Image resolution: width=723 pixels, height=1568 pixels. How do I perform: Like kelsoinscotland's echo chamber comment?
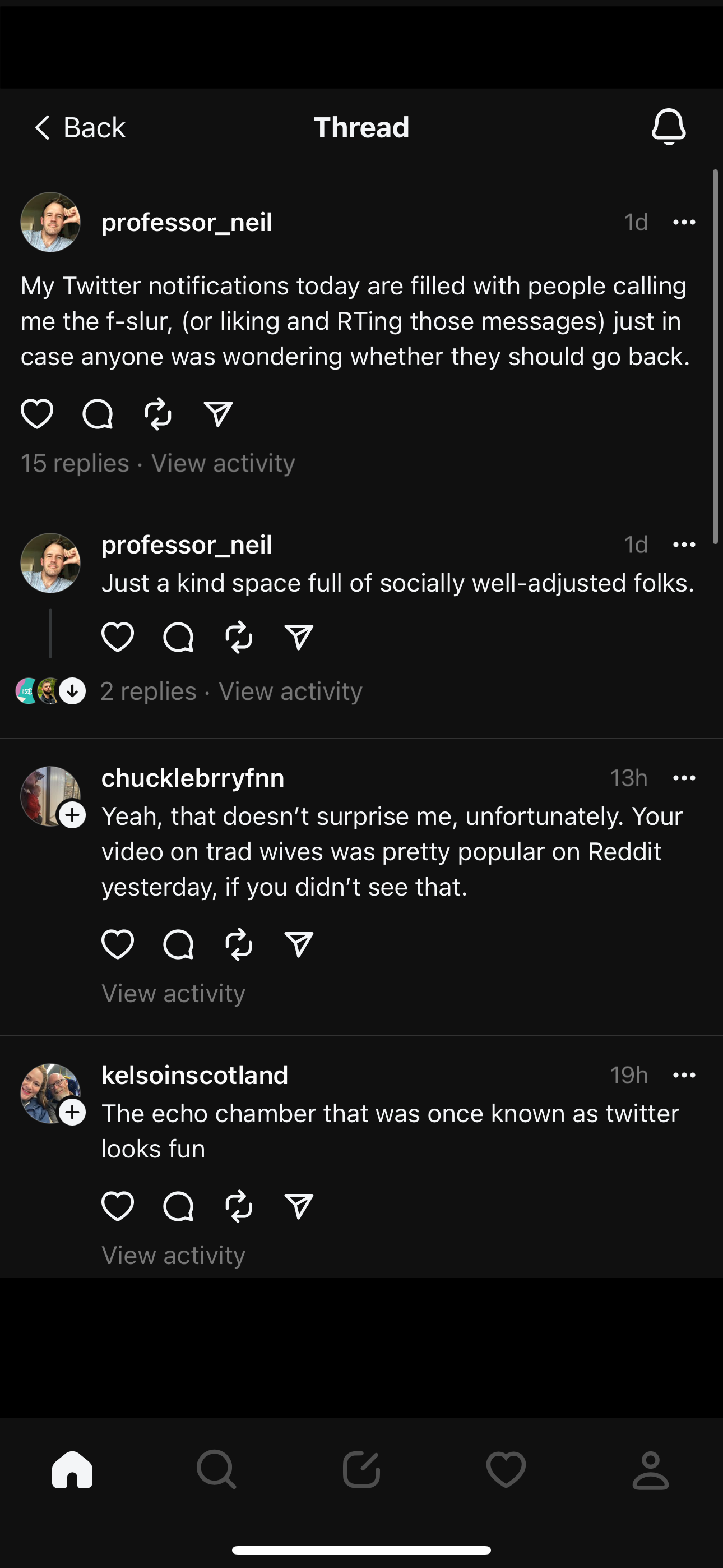tap(118, 1206)
